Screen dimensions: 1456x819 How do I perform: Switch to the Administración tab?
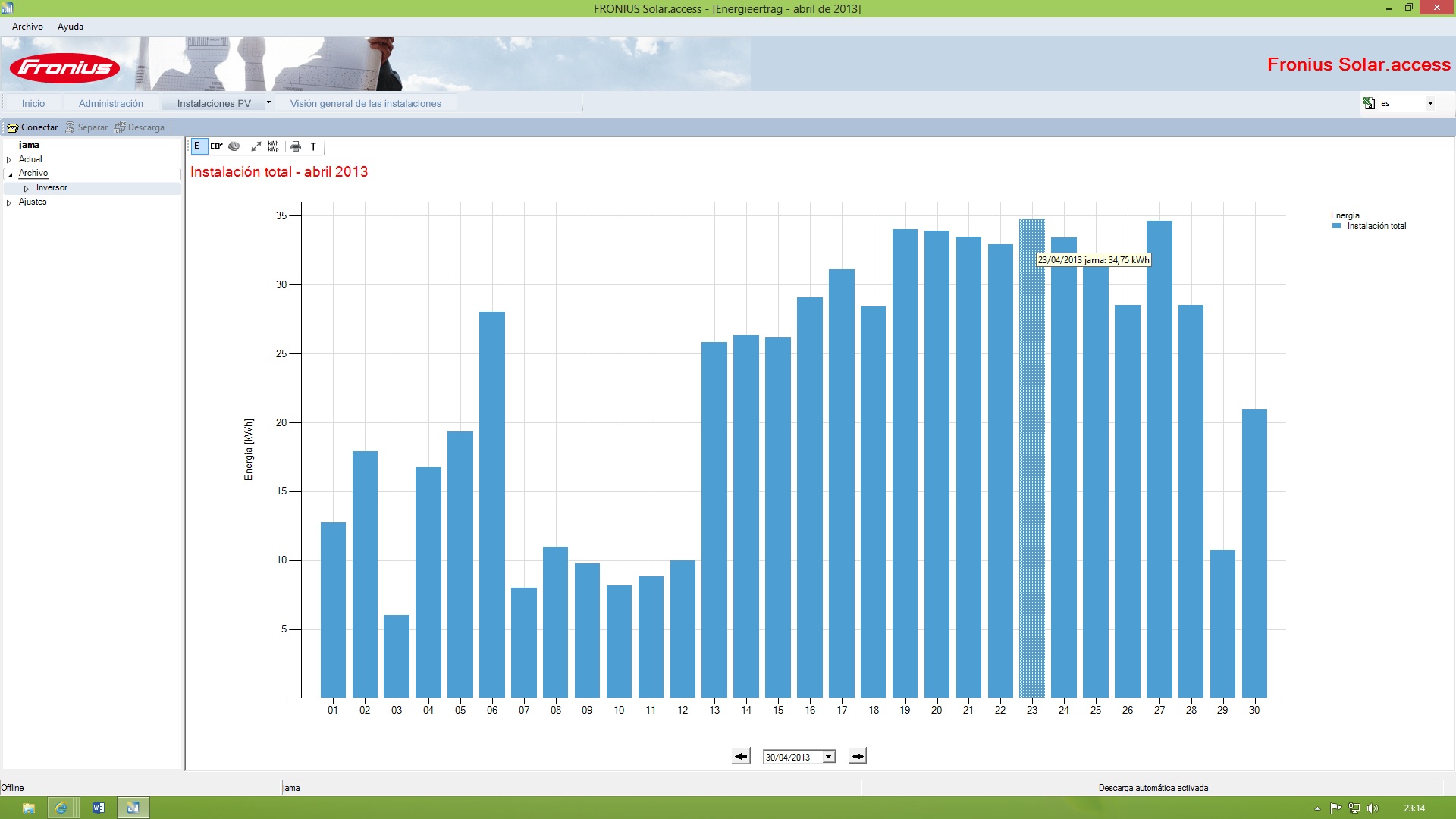coord(111,104)
